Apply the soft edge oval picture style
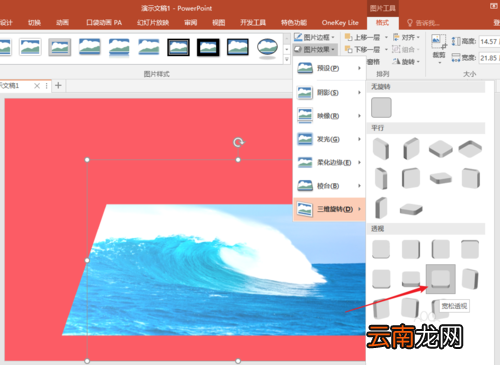The image size is (500, 365). click(x=267, y=47)
